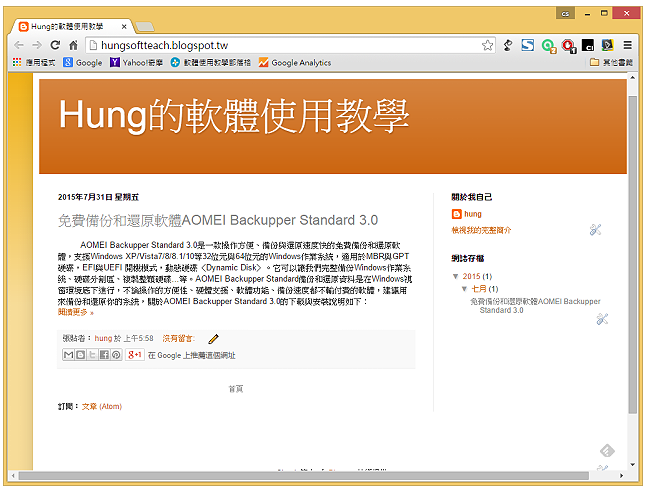
Task: Click the bottom-right wrench diamond icon
Action: [x=607, y=451]
